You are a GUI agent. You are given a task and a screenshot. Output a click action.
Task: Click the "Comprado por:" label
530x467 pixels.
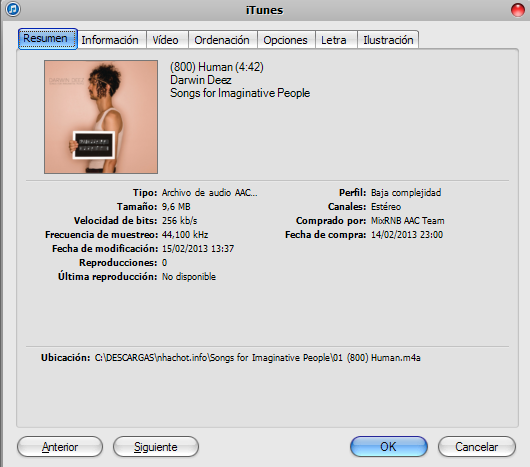pos(331,221)
